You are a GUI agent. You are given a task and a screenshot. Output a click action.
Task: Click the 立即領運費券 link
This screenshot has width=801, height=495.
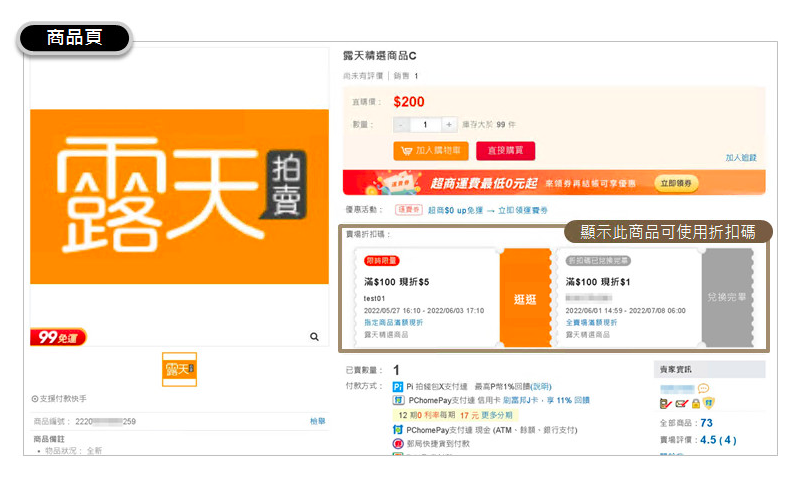coord(525,210)
